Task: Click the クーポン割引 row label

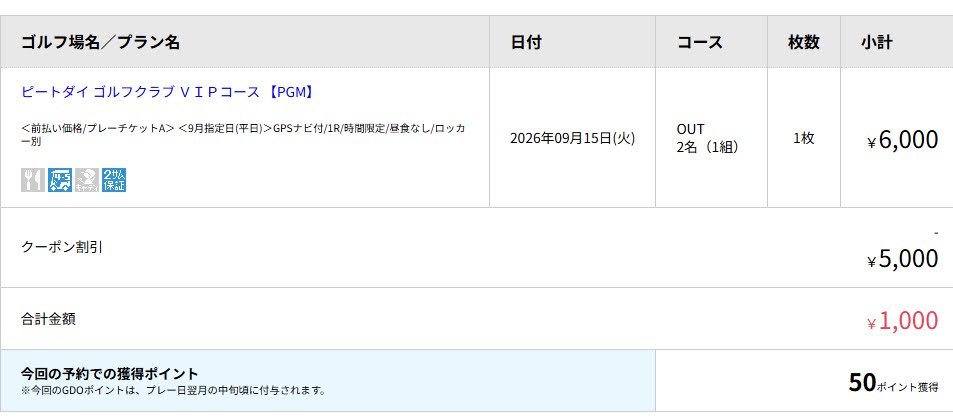Action: tap(62, 247)
